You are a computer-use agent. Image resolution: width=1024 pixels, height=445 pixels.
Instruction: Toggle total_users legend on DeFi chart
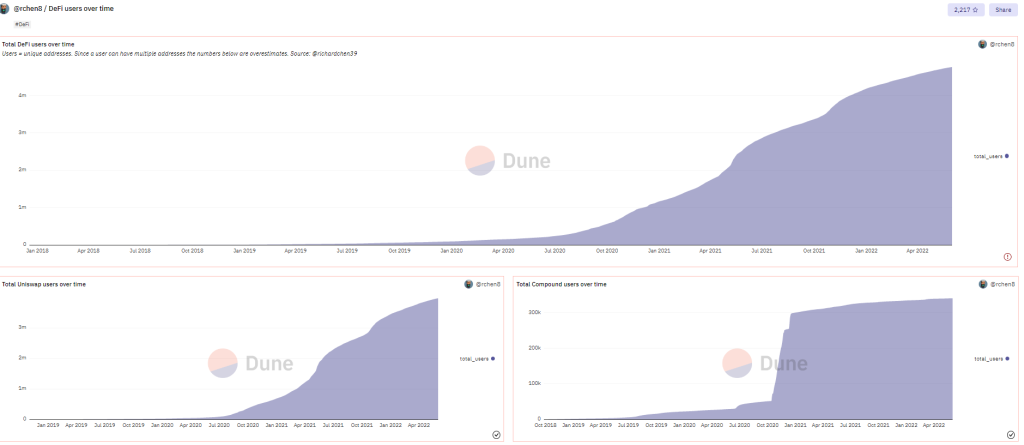(x=991, y=156)
